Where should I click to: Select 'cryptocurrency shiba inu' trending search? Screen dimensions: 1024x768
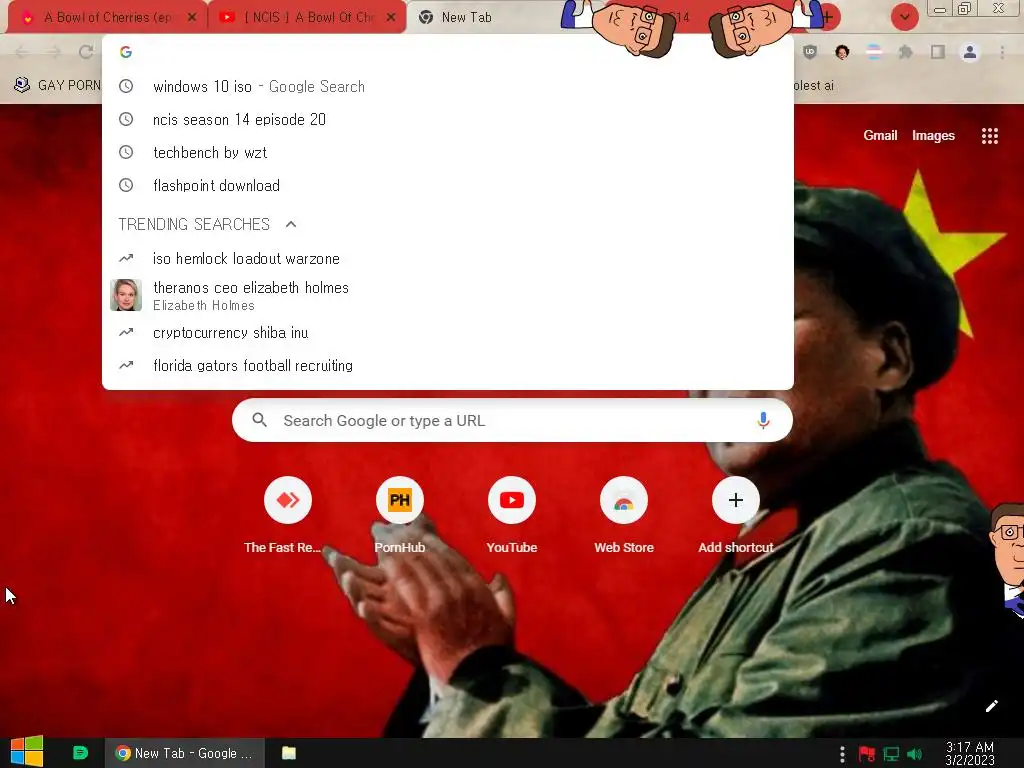pos(448,332)
